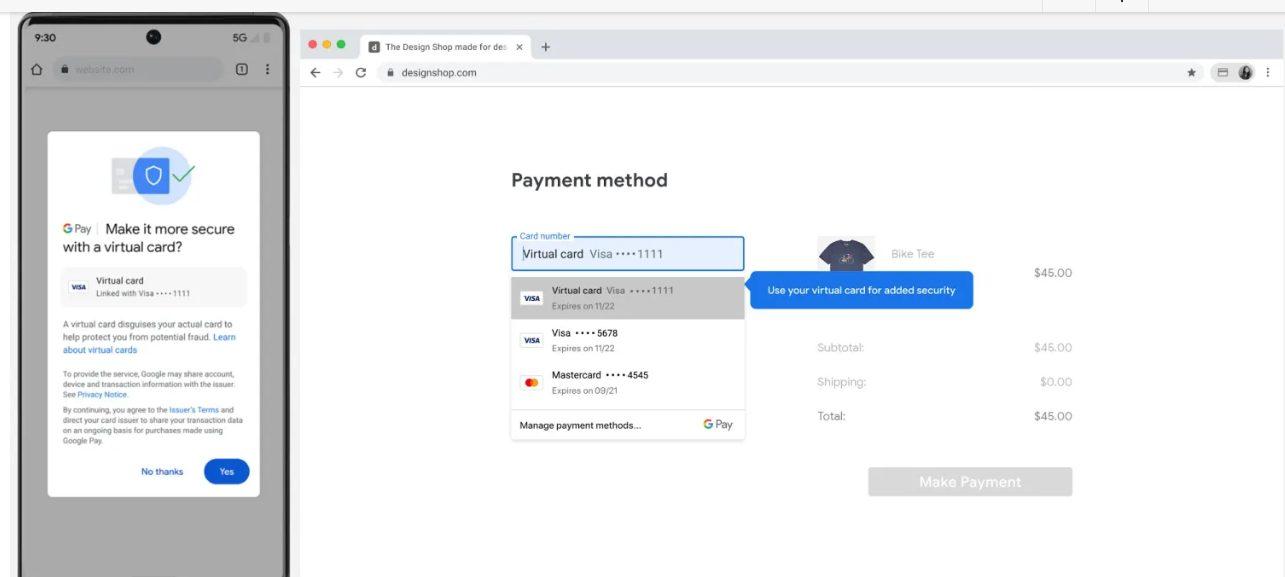1285x577 pixels.
Task: Click the home icon in the phone browser
Action: click(x=37, y=69)
